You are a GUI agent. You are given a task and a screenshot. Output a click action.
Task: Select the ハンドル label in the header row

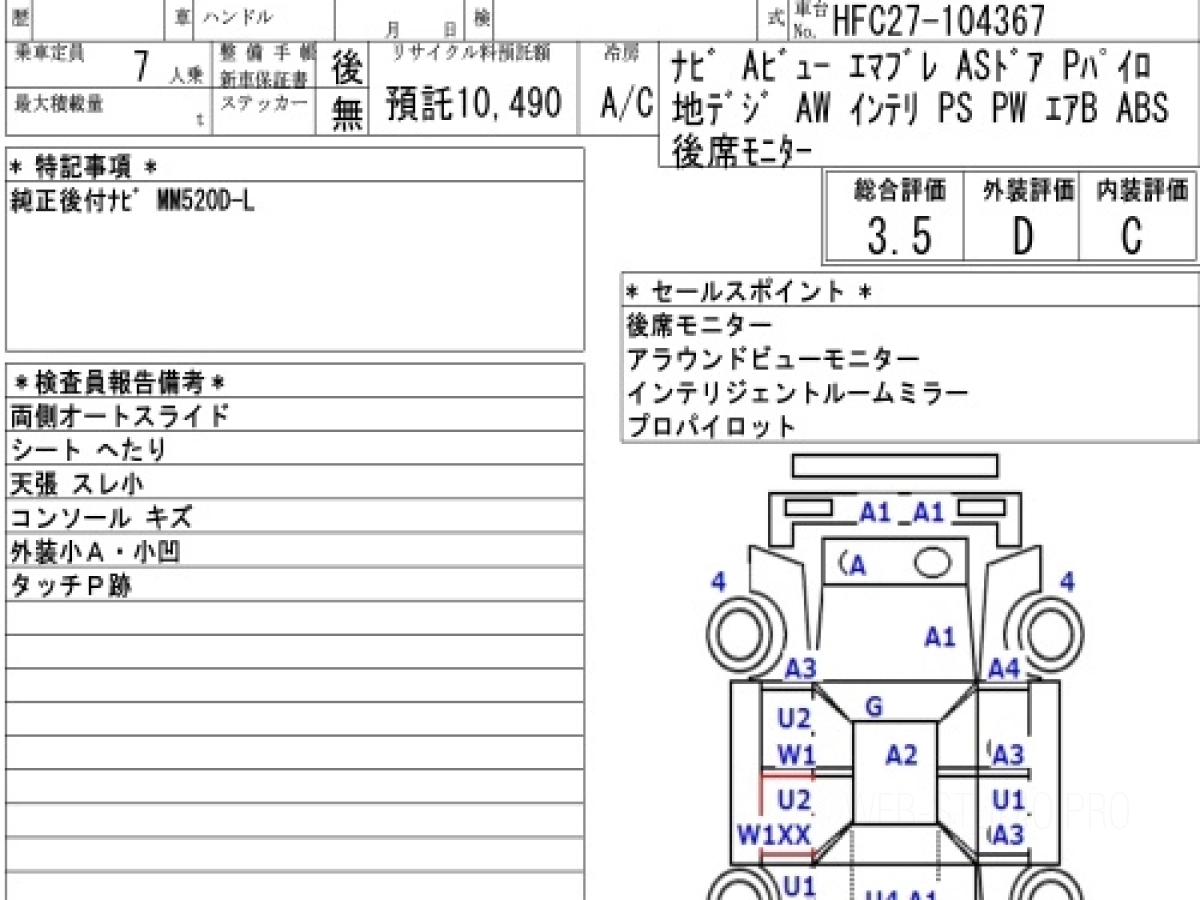pyautogui.click(x=238, y=17)
